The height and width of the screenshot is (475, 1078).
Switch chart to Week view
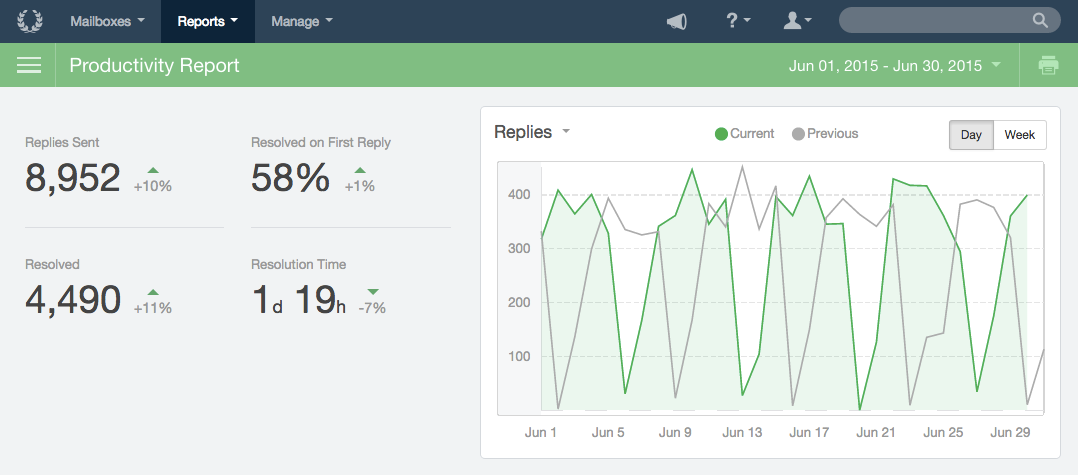[1020, 135]
